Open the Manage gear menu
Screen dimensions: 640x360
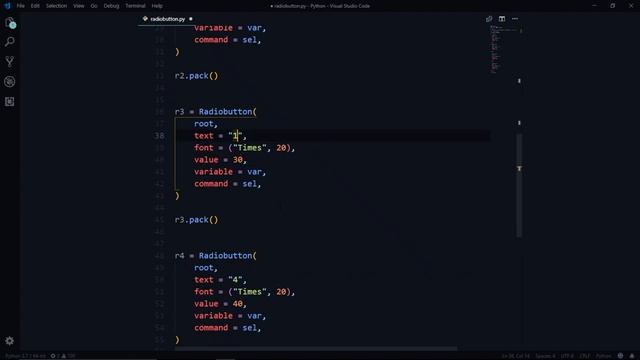[10, 341]
